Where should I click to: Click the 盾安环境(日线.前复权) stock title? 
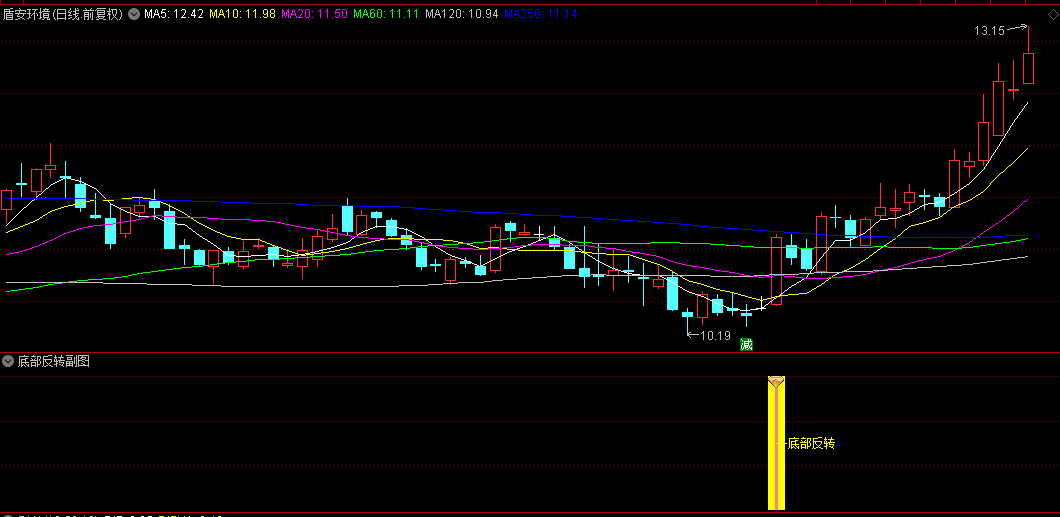(x=64, y=14)
